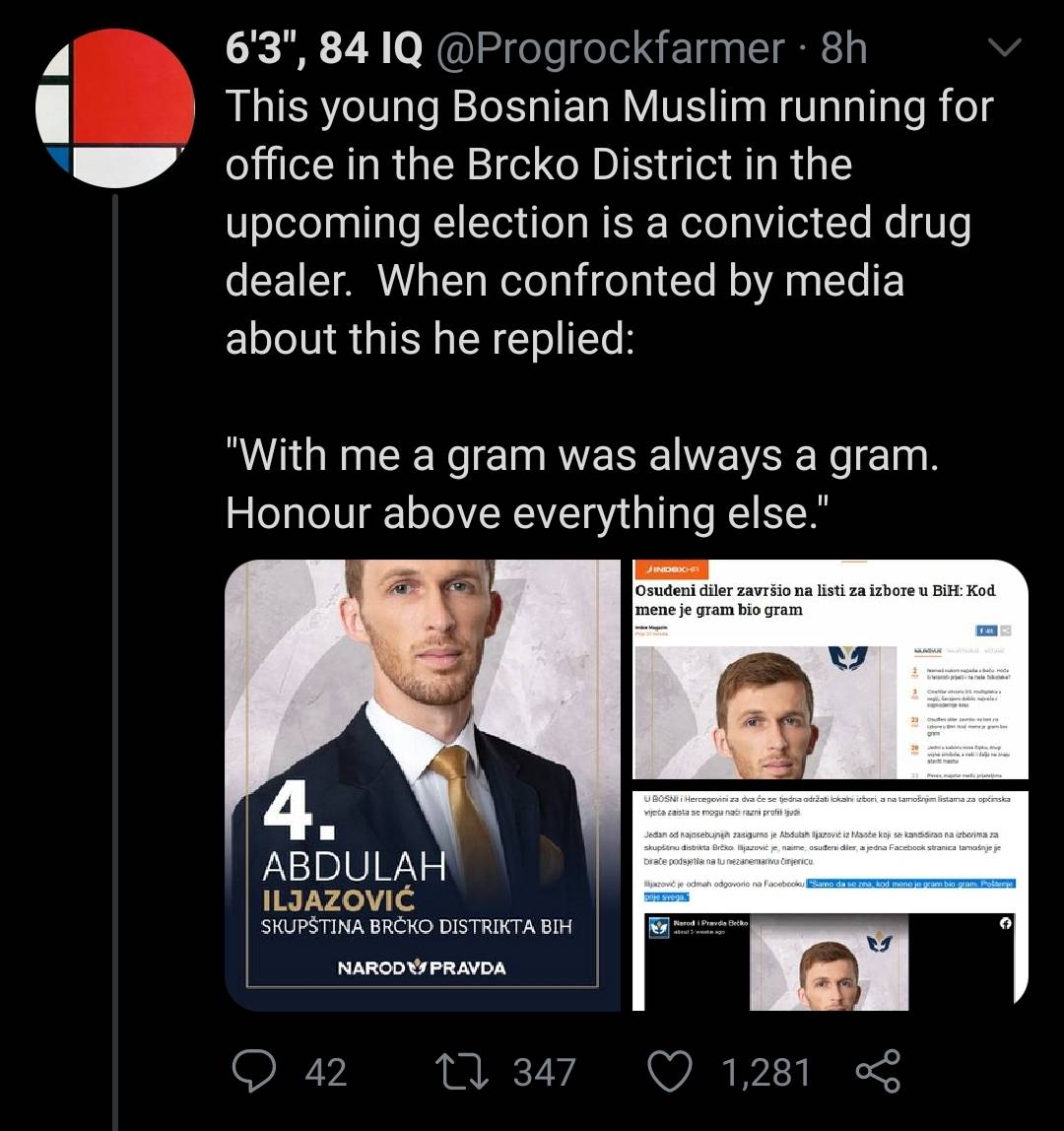1064x1131 pixels.
Task: Retweet this post using the arrows icon
Action: [462, 1071]
